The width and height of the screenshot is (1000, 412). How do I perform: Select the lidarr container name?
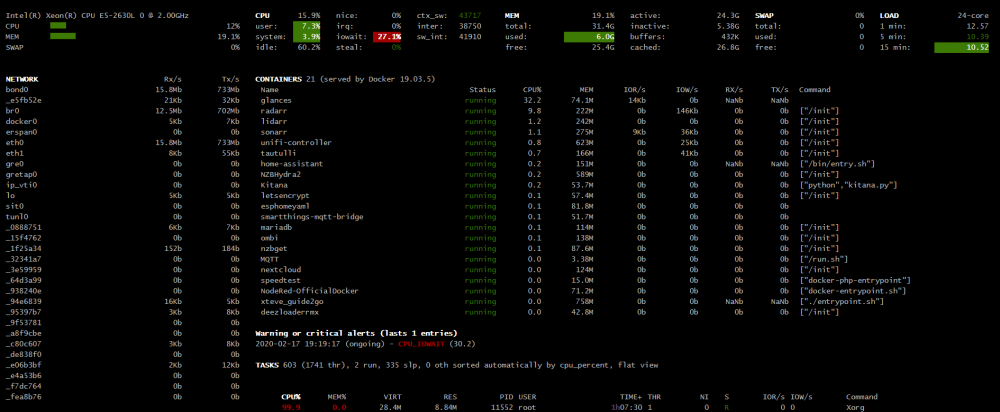click(x=274, y=121)
